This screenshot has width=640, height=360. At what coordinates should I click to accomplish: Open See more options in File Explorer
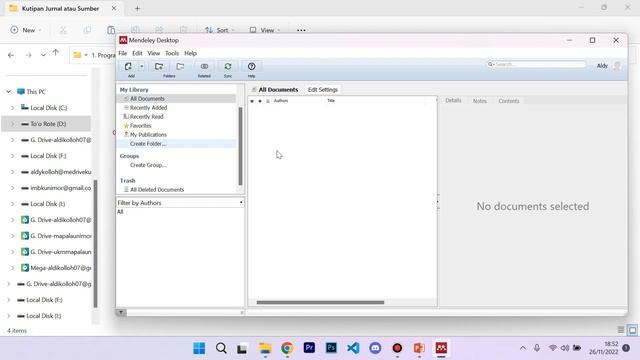[x=301, y=30]
